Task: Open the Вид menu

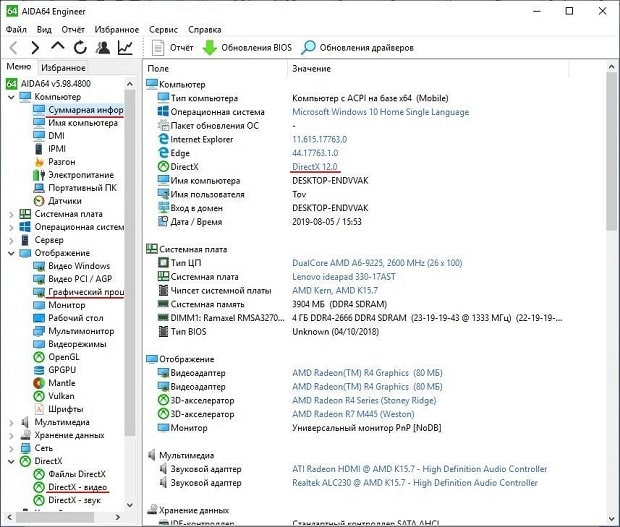Action: pyautogui.click(x=44, y=30)
